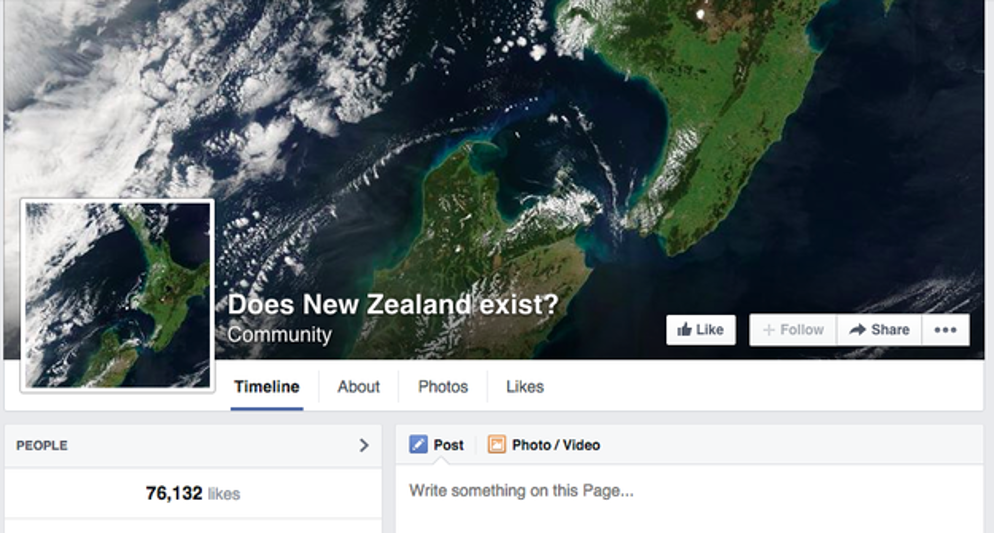Viewport: 994px width, 533px height.
Task: Click the 'Does New Zealand exist?' page title
Action: pos(393,305)
